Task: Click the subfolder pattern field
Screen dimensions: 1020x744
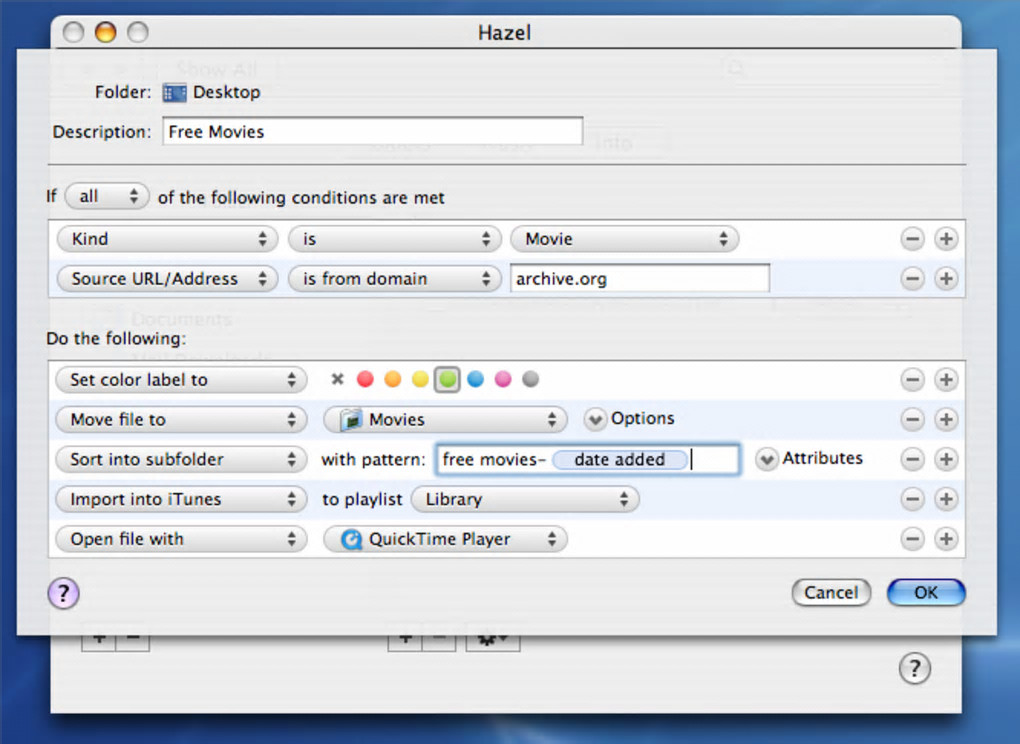Action: coord(588,459)
